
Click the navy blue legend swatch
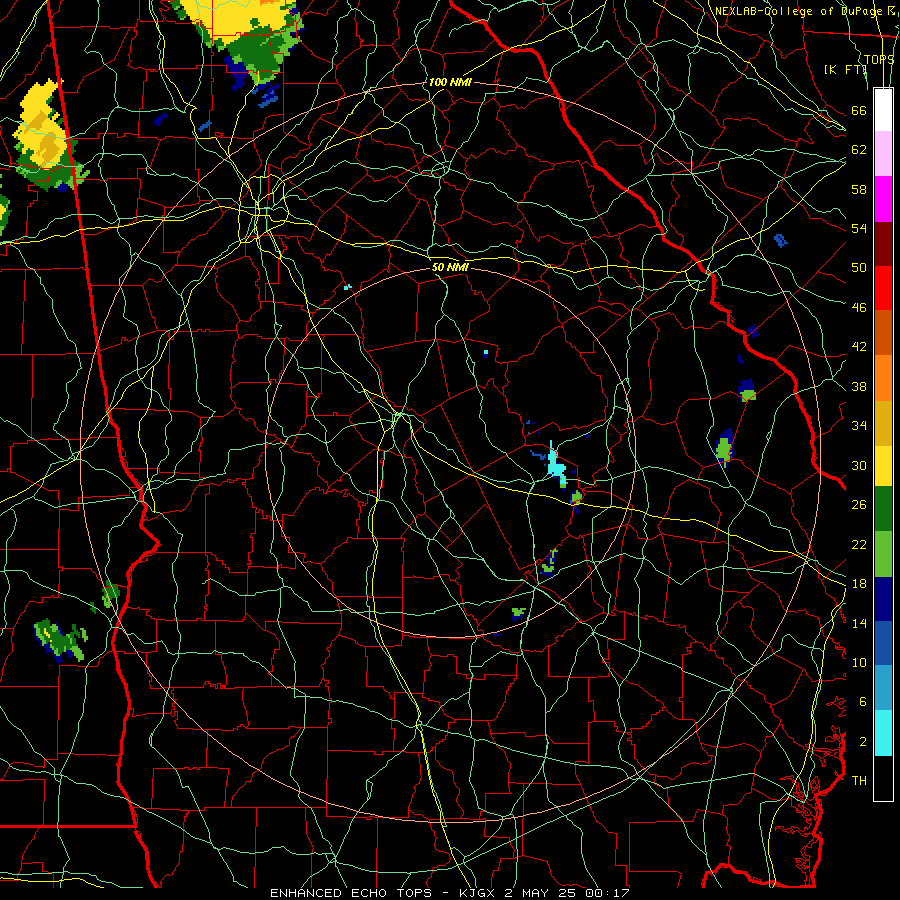[x=883, y=599]
